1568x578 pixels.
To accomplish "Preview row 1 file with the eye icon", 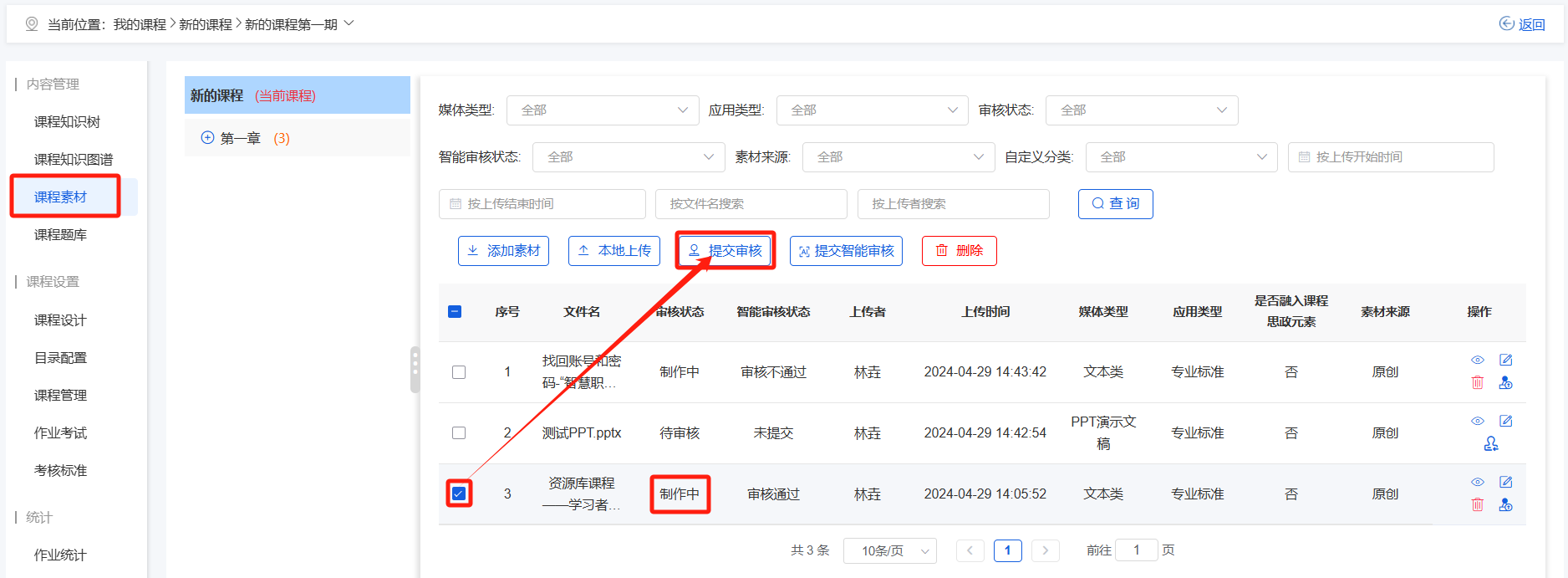I will pos(1478,360).
